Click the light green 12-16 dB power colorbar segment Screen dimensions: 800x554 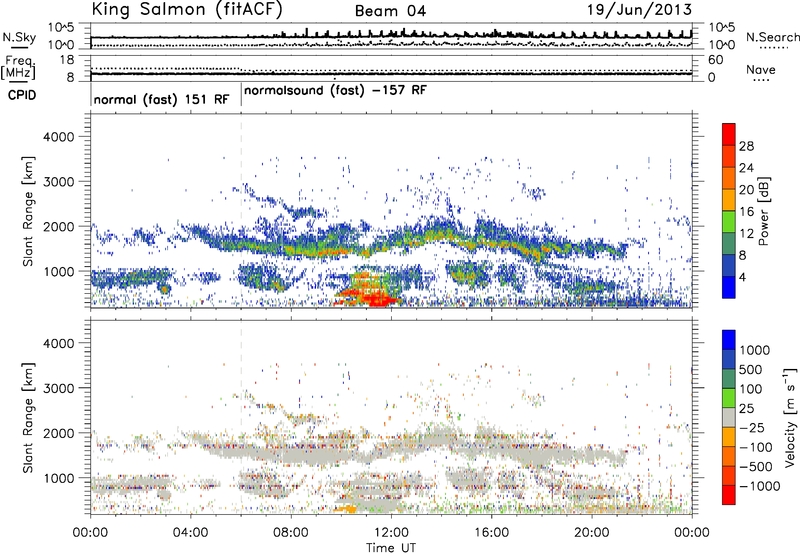point(729,221)
